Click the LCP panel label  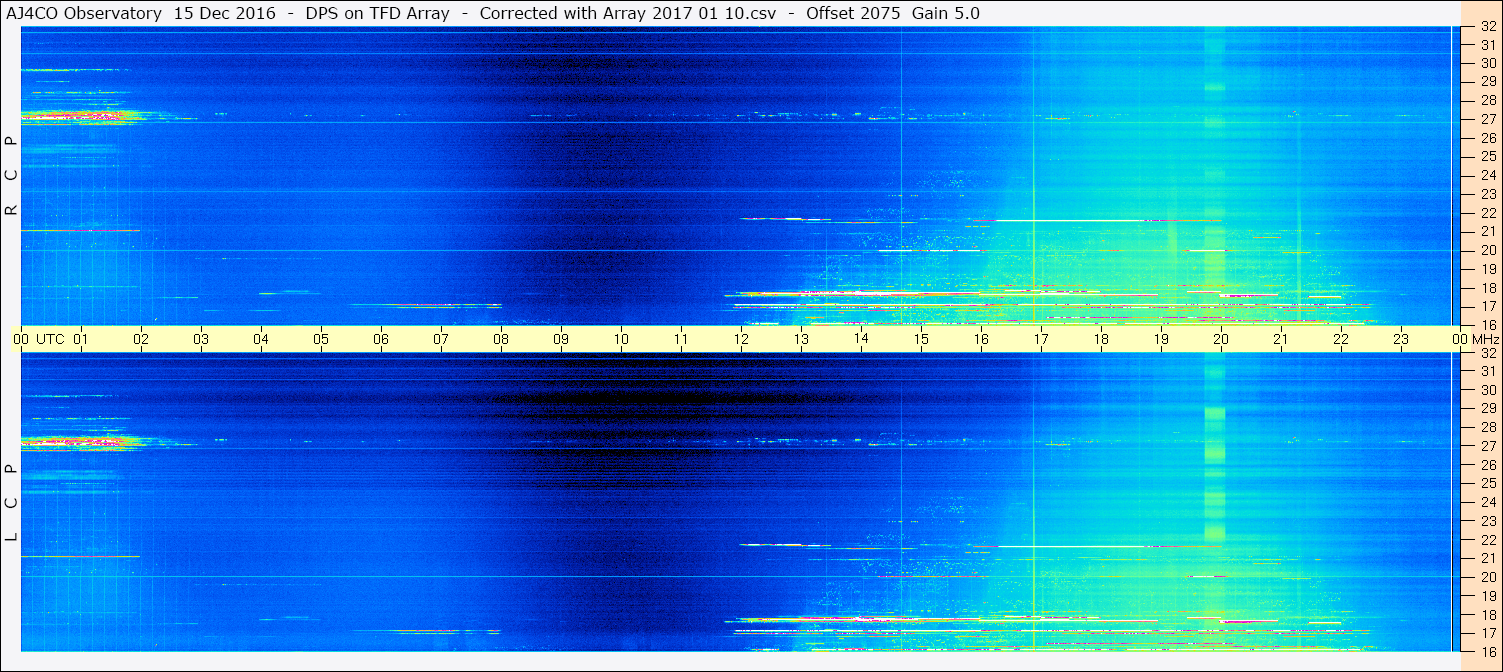11,502
